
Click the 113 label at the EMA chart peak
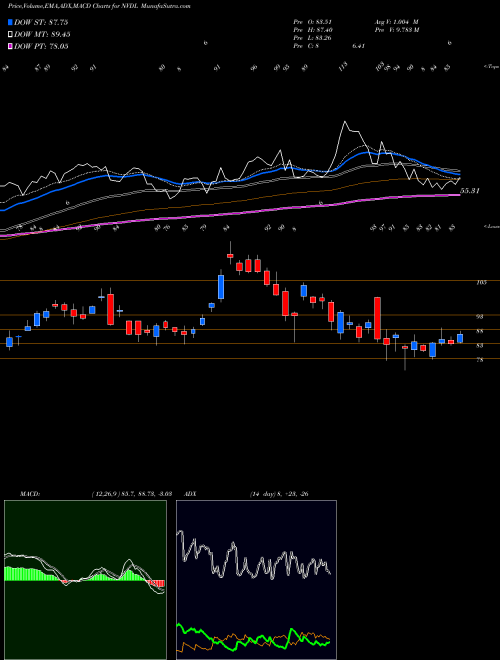pos(344,67)
